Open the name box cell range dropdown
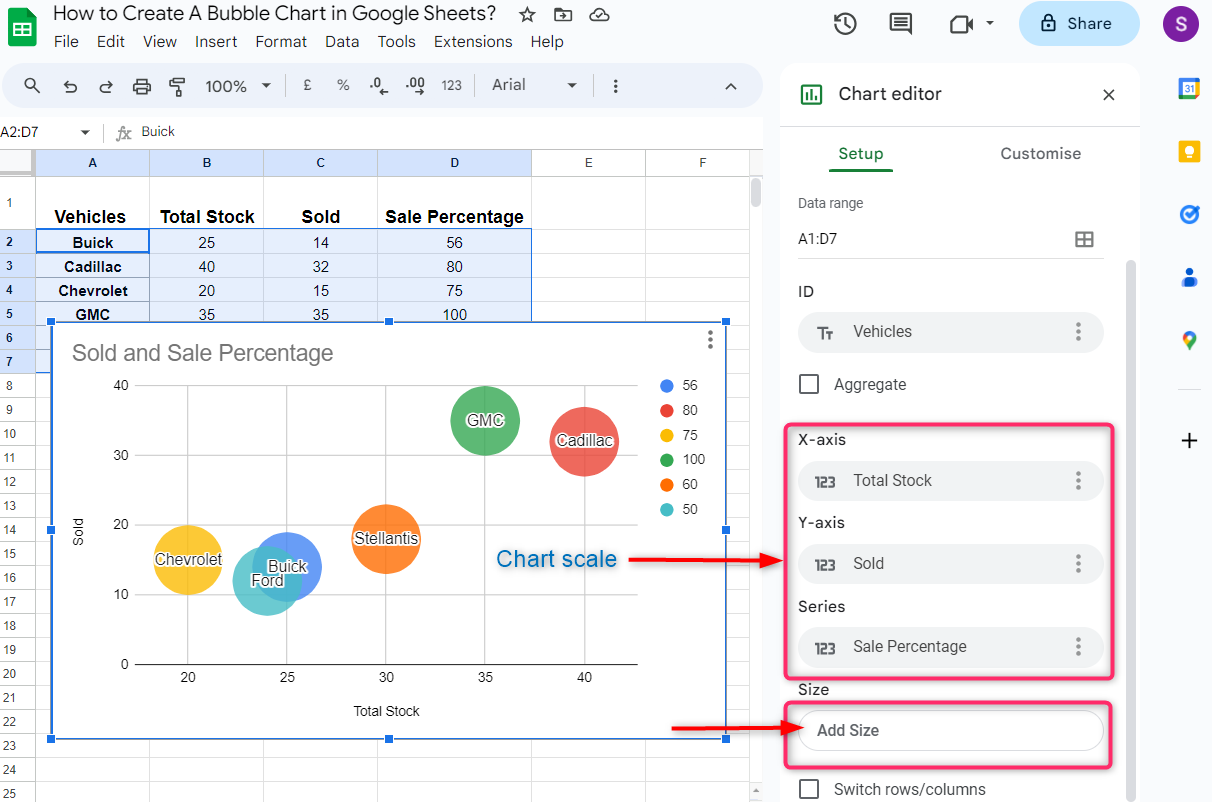Image resolution: width=1212 pixels, height=802 pixels. (85, 132)
